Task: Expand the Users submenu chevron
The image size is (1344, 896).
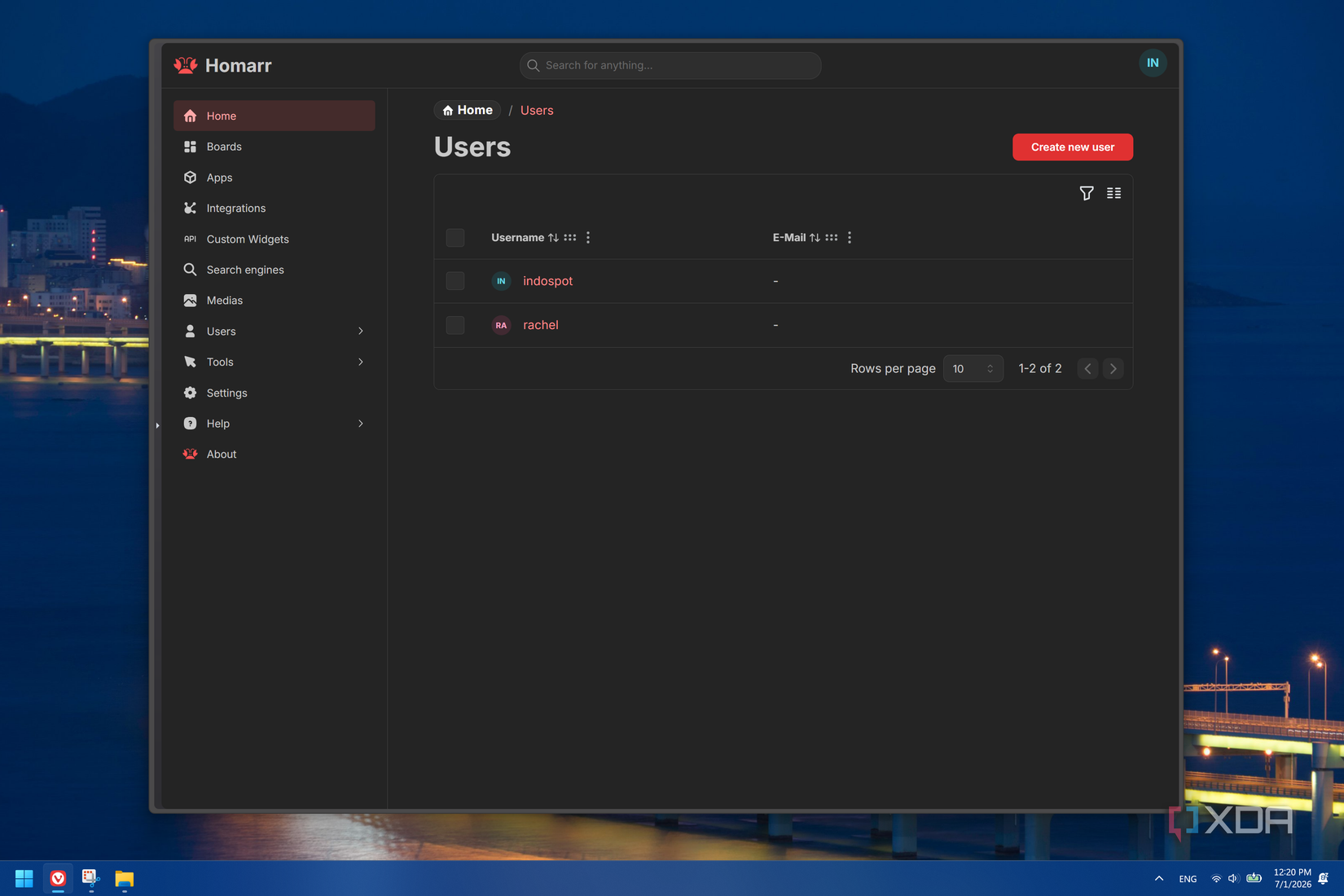Action: (361, 332)
